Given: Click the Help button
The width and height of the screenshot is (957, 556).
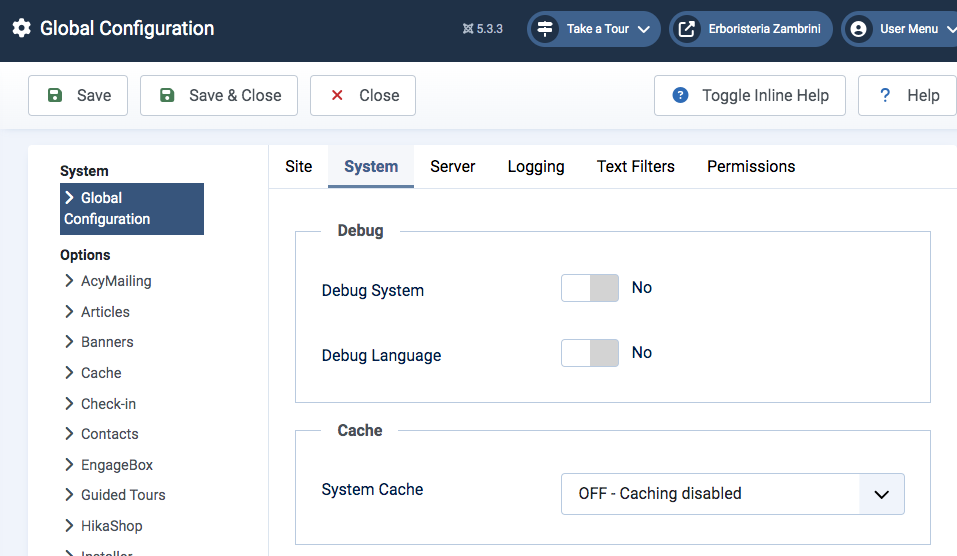Looking at the screenshot, I should click(x=908, y=96).
